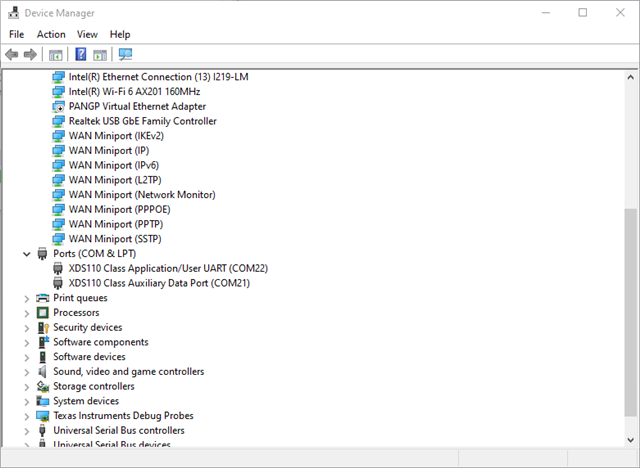Select WAN Miniport (IP) entry
640x468 pixels.
(109, 151)
